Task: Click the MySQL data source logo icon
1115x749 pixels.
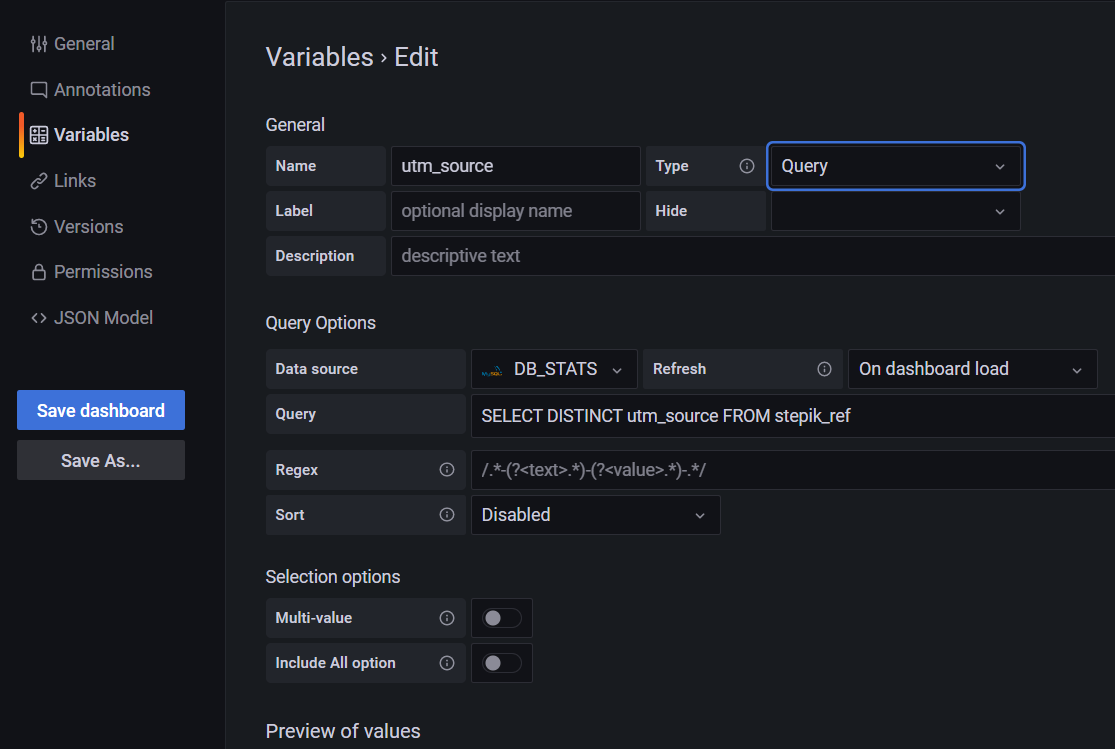Action: tap(491, 371)
